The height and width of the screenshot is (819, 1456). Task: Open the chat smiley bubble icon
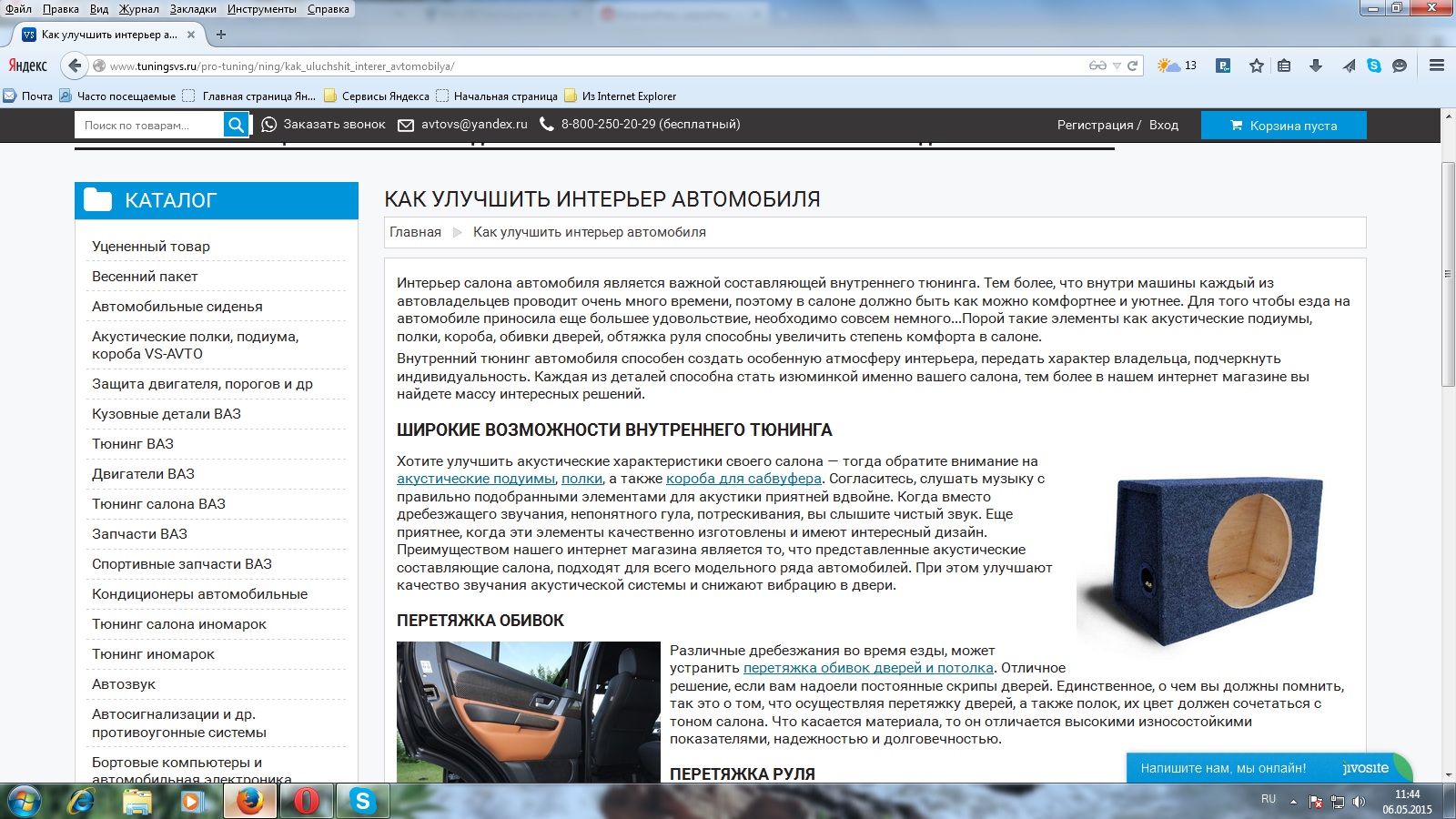click(1400, 66)
